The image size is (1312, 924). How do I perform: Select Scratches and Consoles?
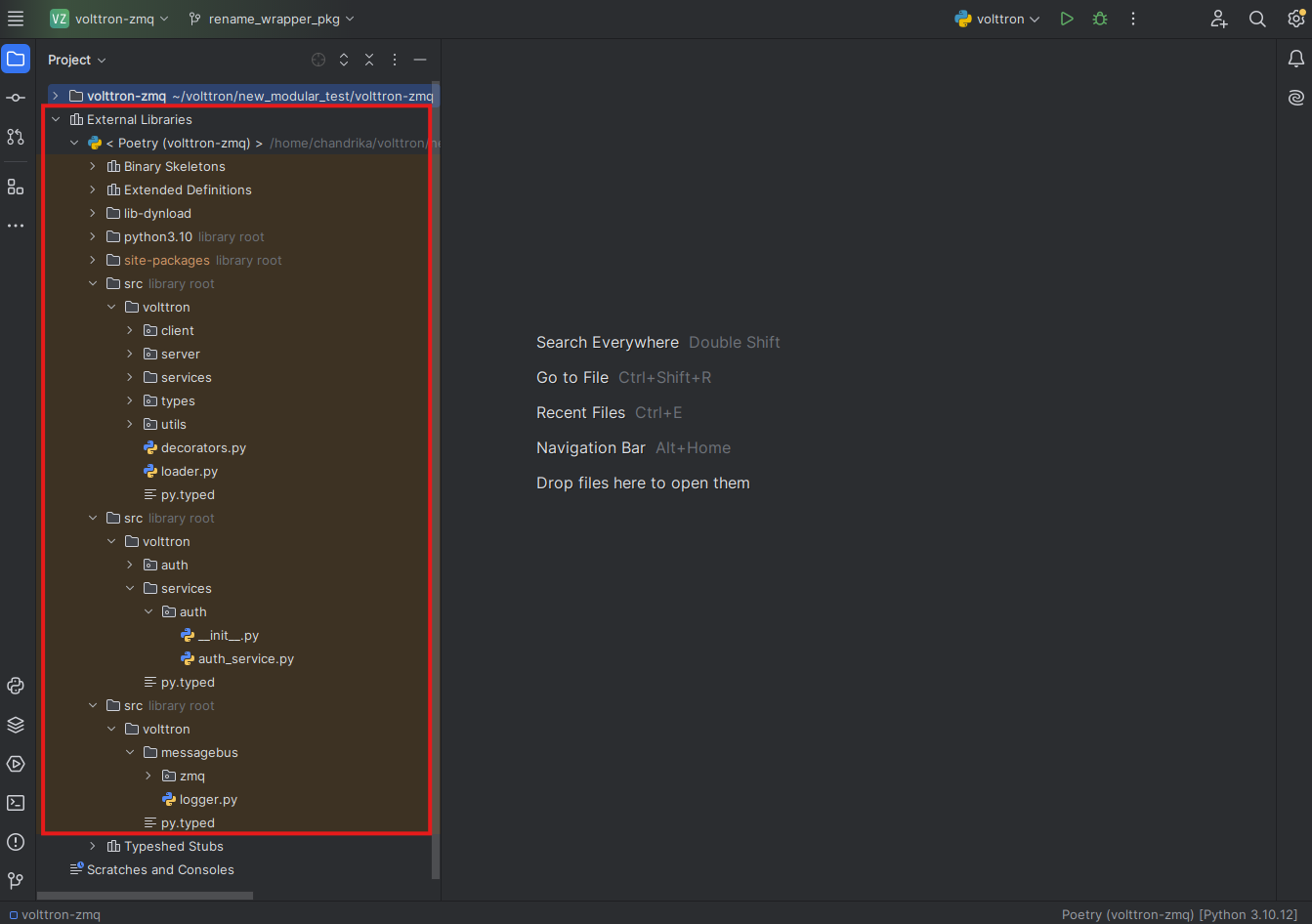point(160,869)
